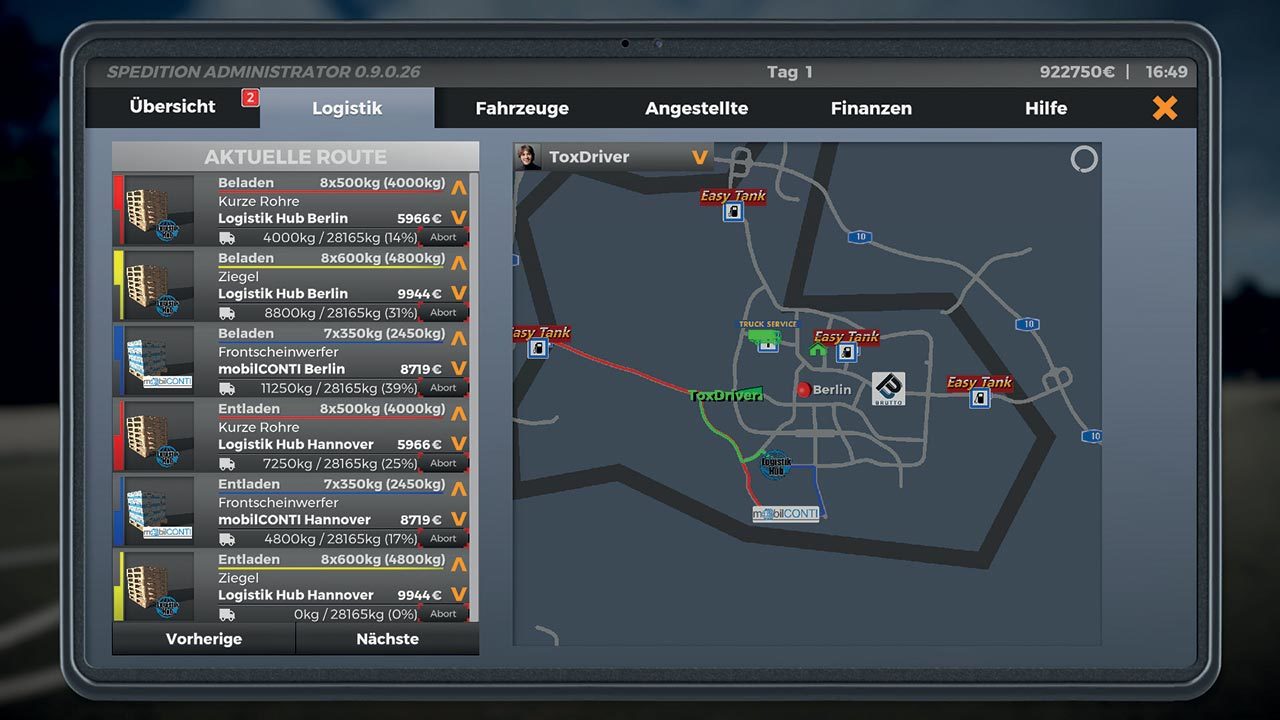The height and width of the screenshot is (720, 1280).
Task: Click the green home base icon
Action: [818, 350]
